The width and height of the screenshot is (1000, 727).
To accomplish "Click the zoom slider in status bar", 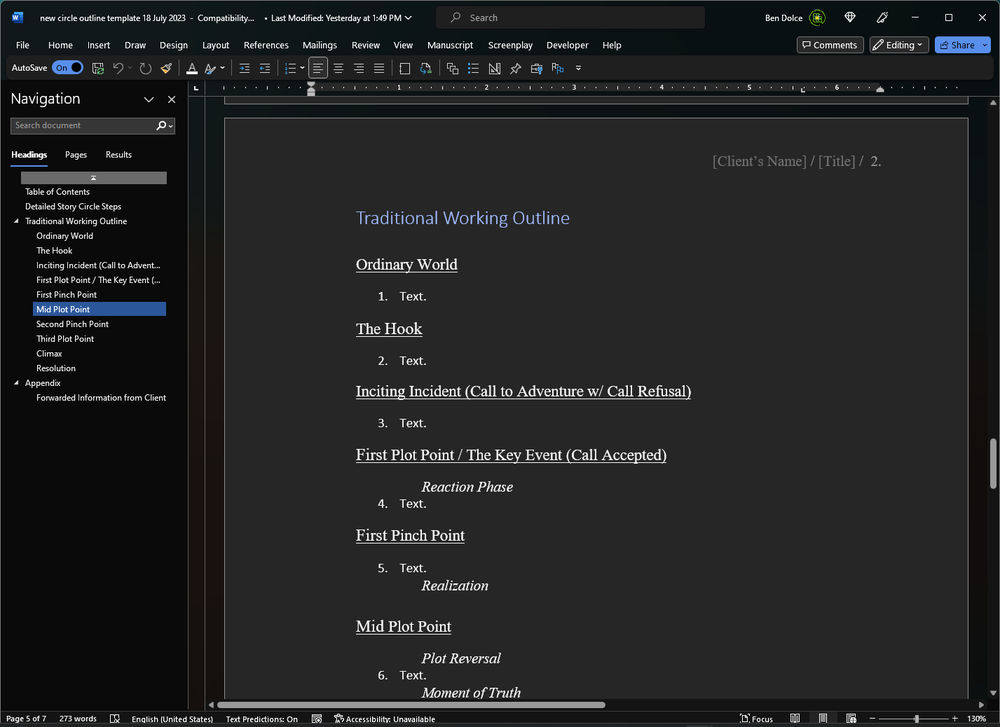I will click(916, 719).
